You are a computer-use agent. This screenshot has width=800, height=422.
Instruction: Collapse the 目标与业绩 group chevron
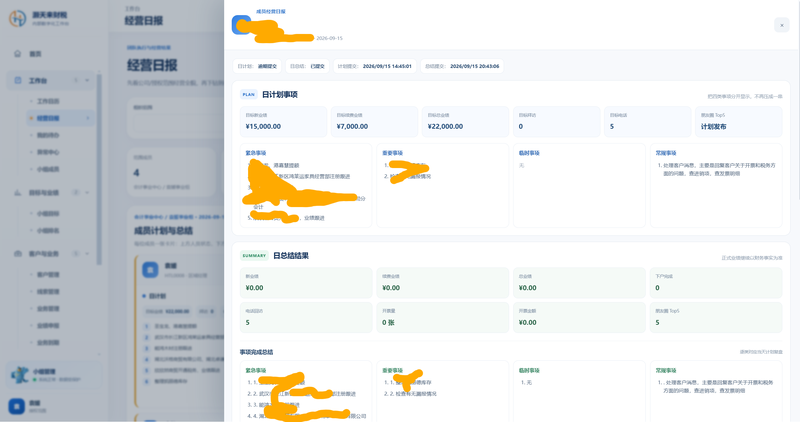87,192
